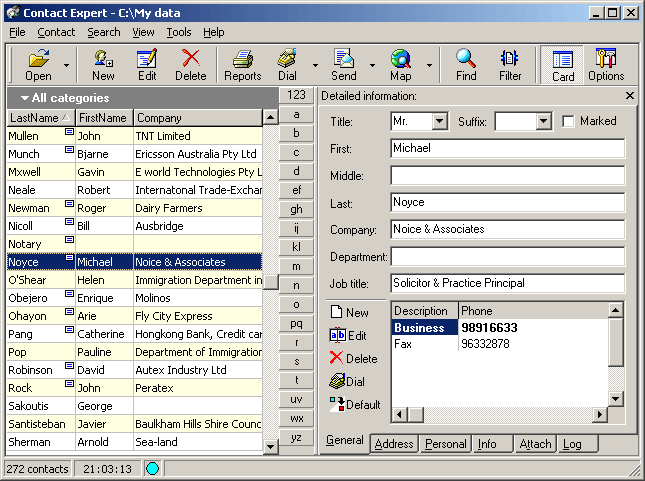Screen dimensions: 645x481
Task: Click into the Middle name field
Action: tap(508, 176)
